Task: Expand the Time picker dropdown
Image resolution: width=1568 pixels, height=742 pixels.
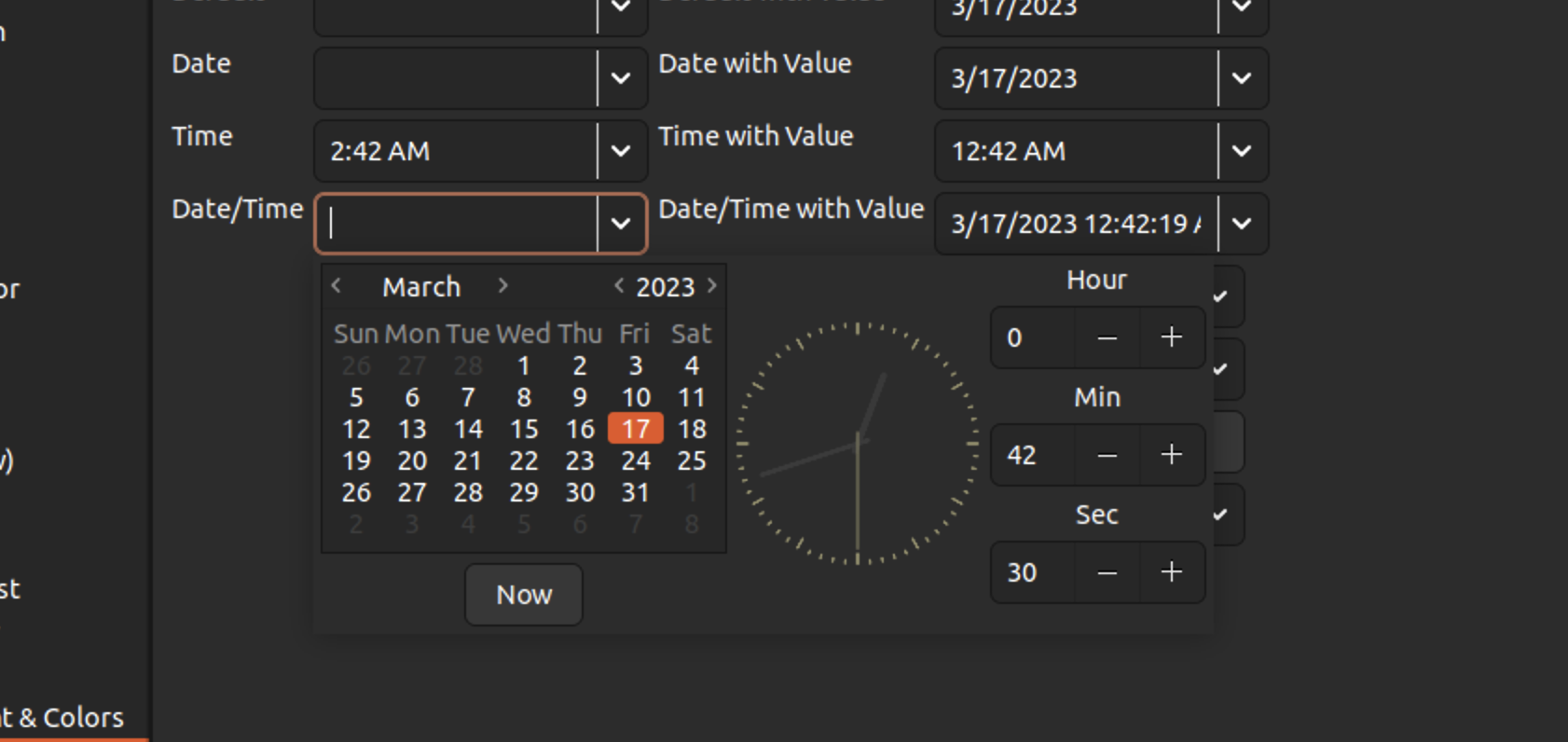Action: click(621, 151)
